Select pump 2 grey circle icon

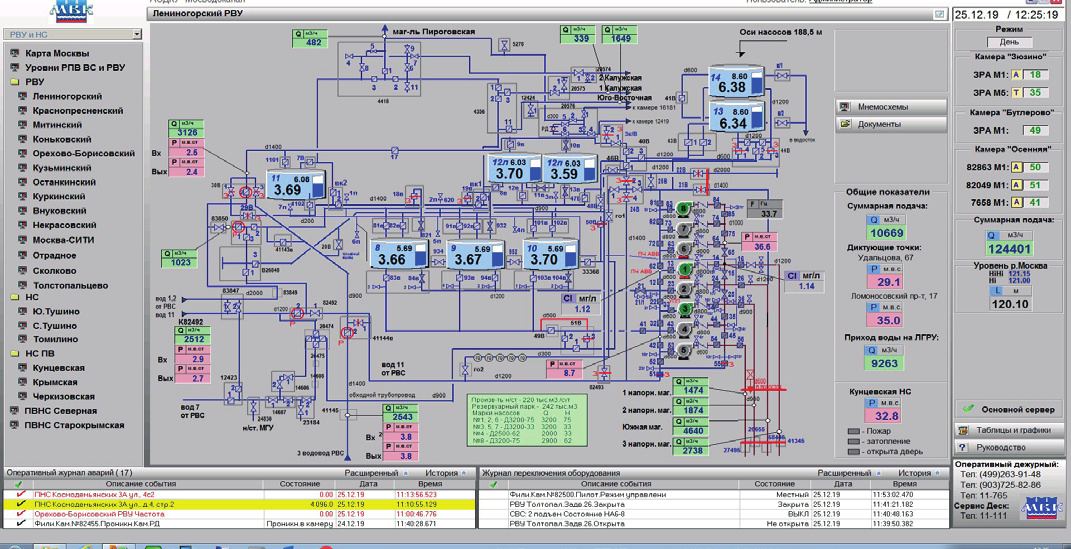[684, 289]
